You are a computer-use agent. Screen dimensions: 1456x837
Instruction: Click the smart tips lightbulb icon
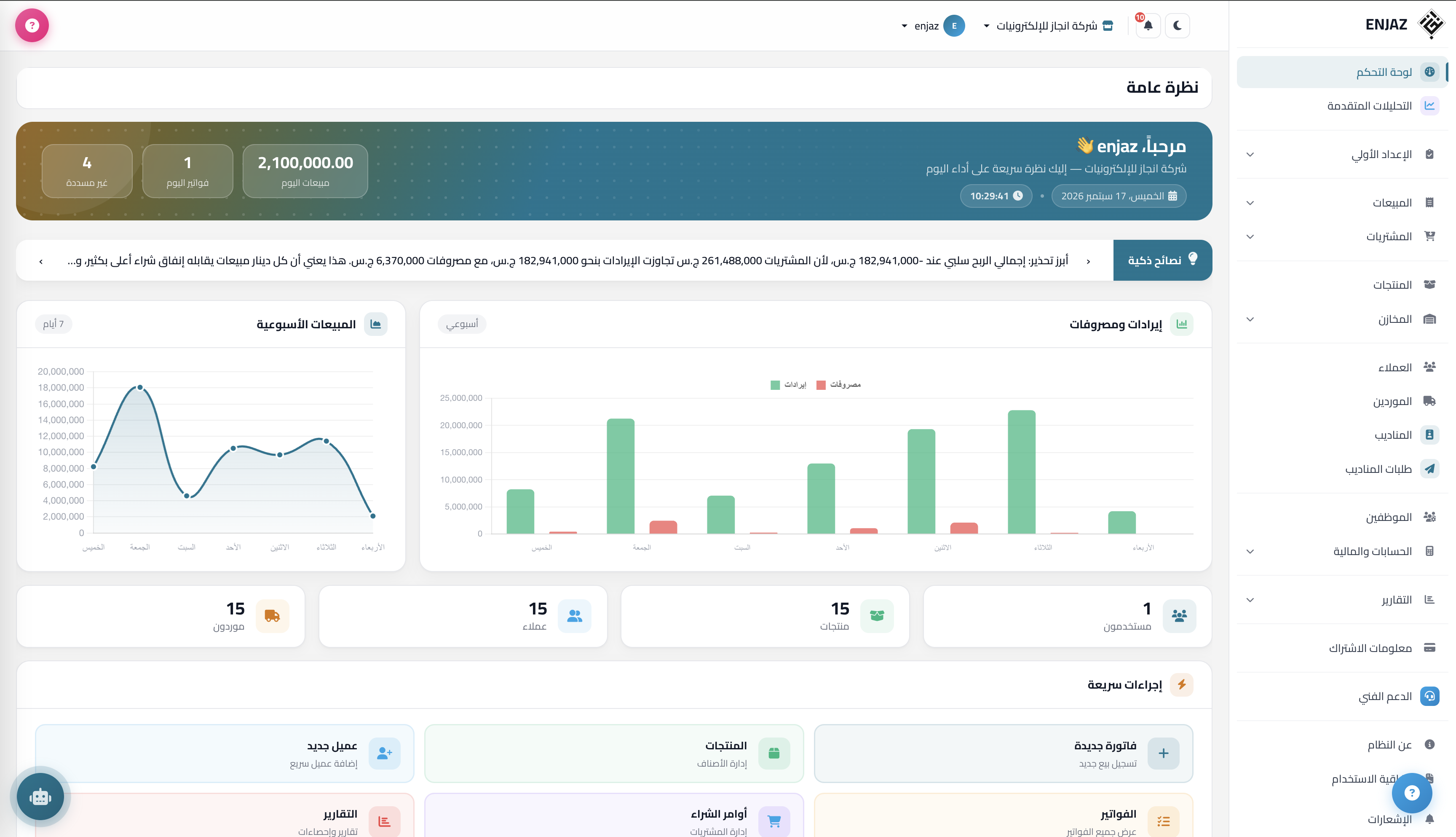tap(1193, 259)
